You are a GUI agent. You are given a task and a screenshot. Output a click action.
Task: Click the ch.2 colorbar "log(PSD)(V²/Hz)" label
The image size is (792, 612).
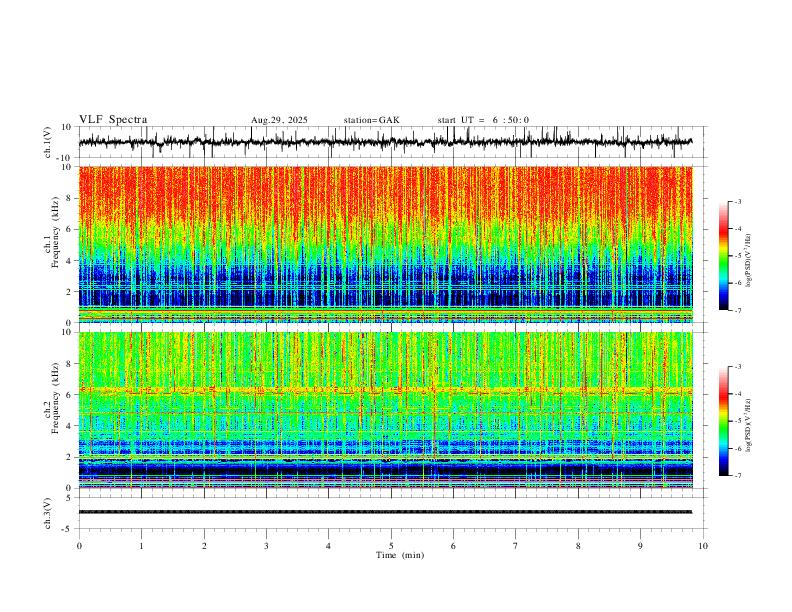click(748, 425)
